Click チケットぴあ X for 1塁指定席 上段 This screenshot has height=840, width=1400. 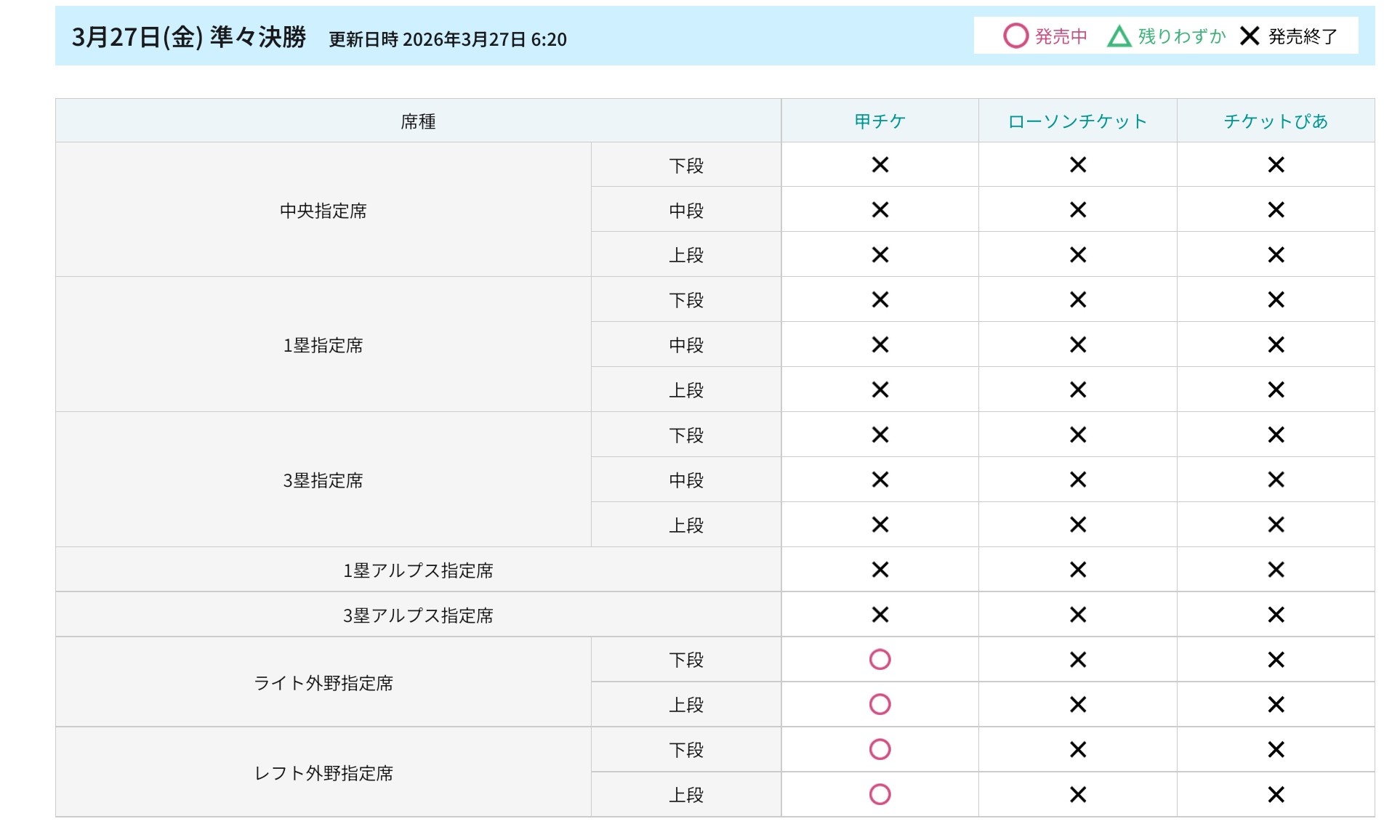pyautogui.click(x=1275, y=390)
